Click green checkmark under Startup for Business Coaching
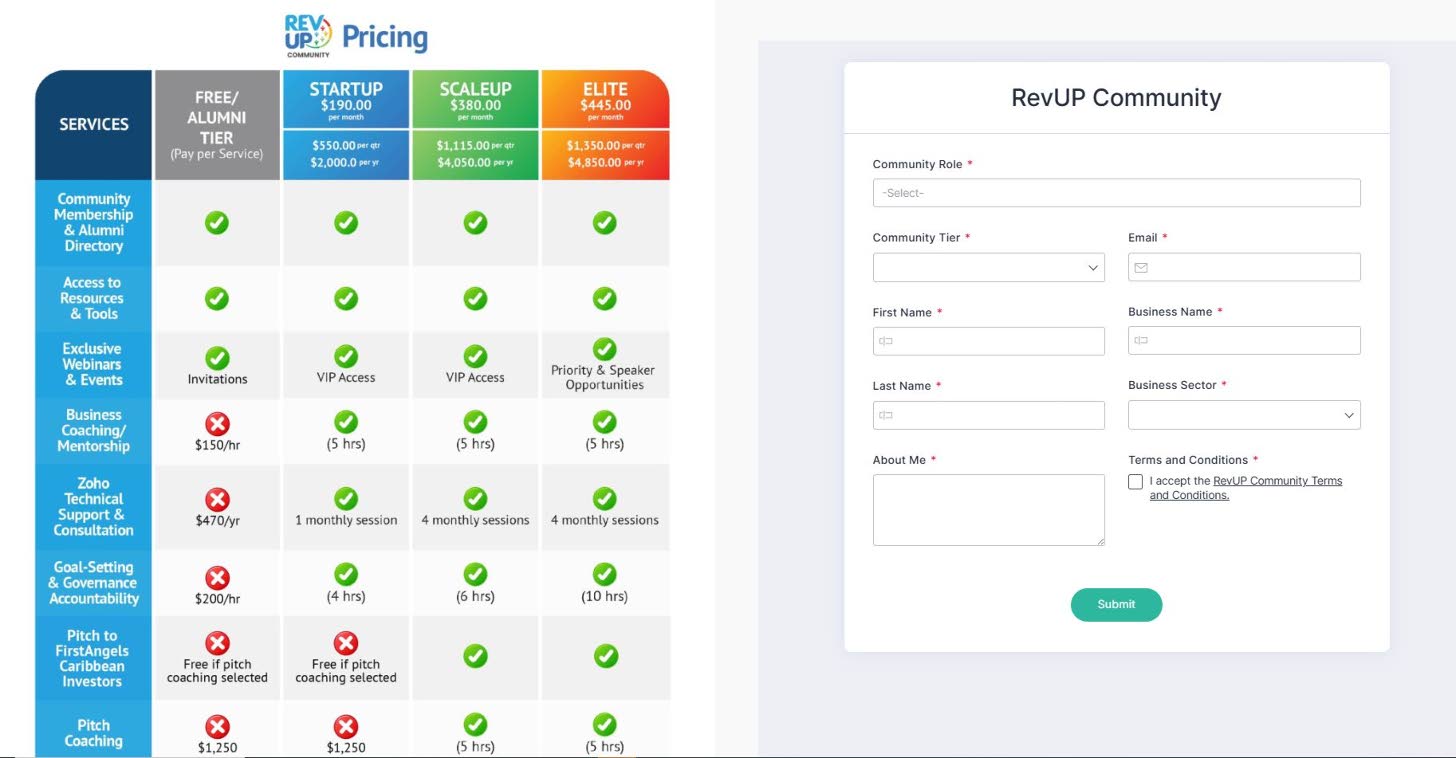 point(346,421)
